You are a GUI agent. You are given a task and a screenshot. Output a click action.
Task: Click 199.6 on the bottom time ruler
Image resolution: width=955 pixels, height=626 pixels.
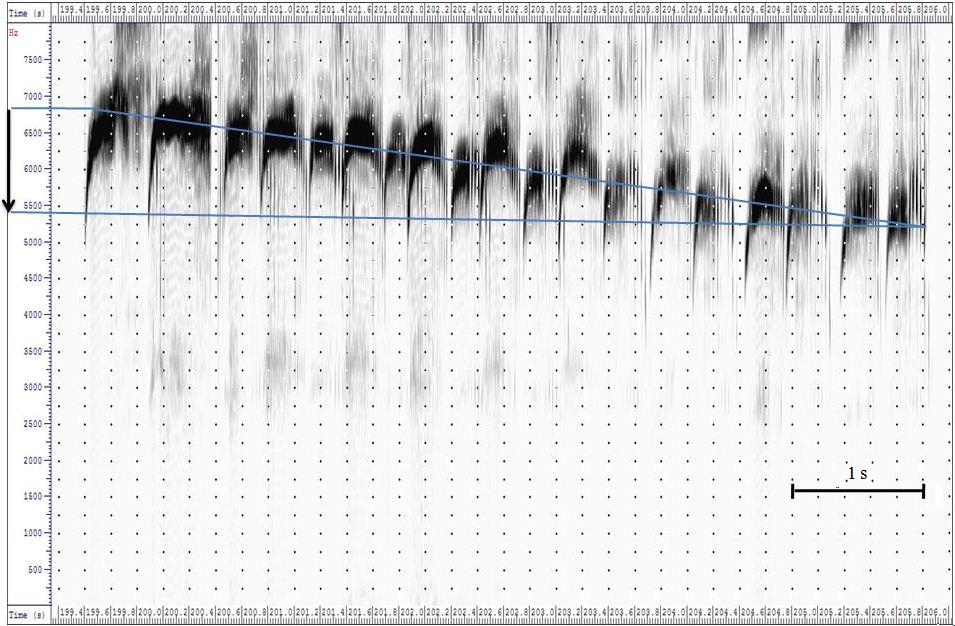97,614
